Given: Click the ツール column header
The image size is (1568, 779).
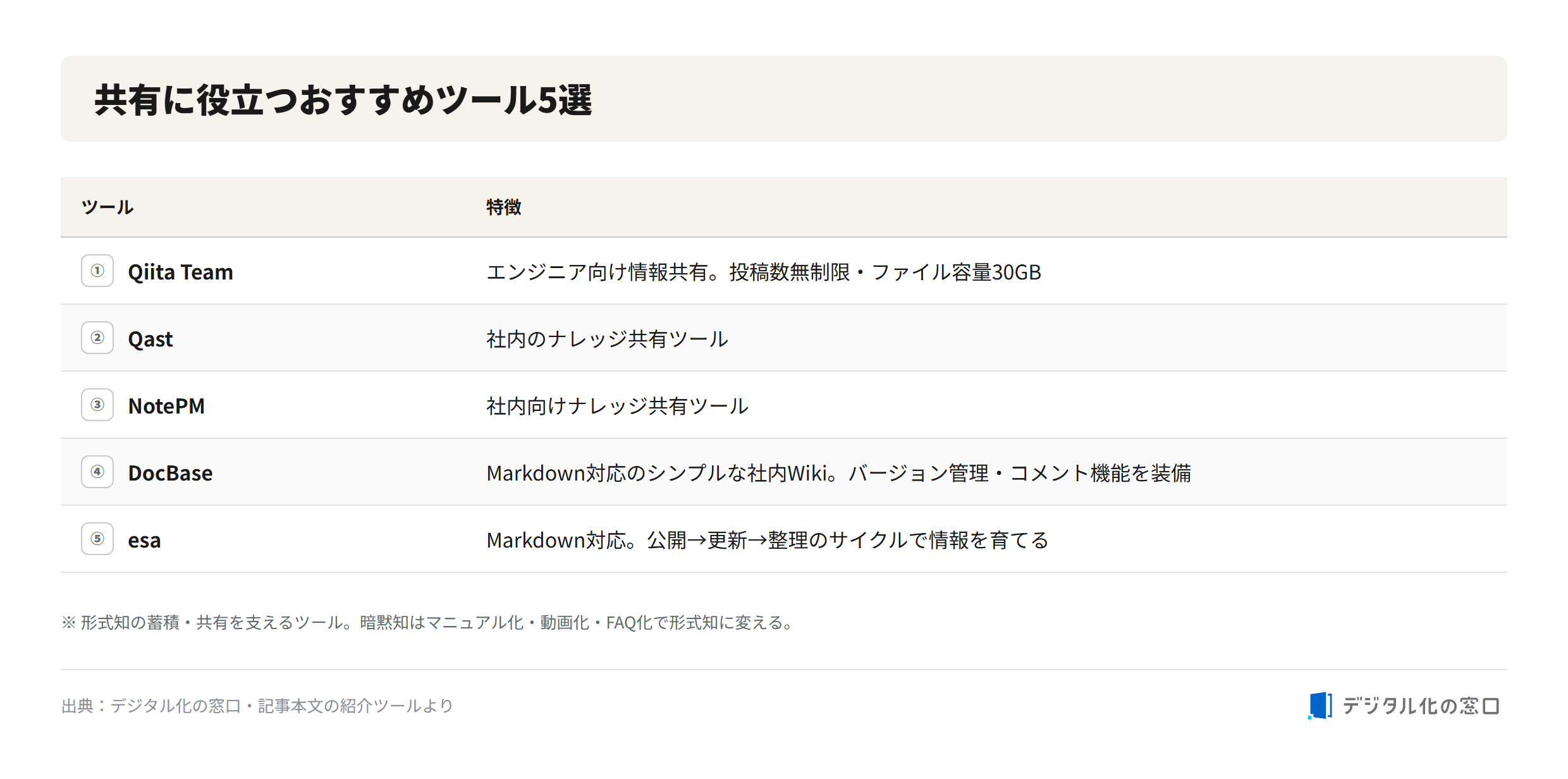Looking at the screenshot, I should (x=107, y=207).
